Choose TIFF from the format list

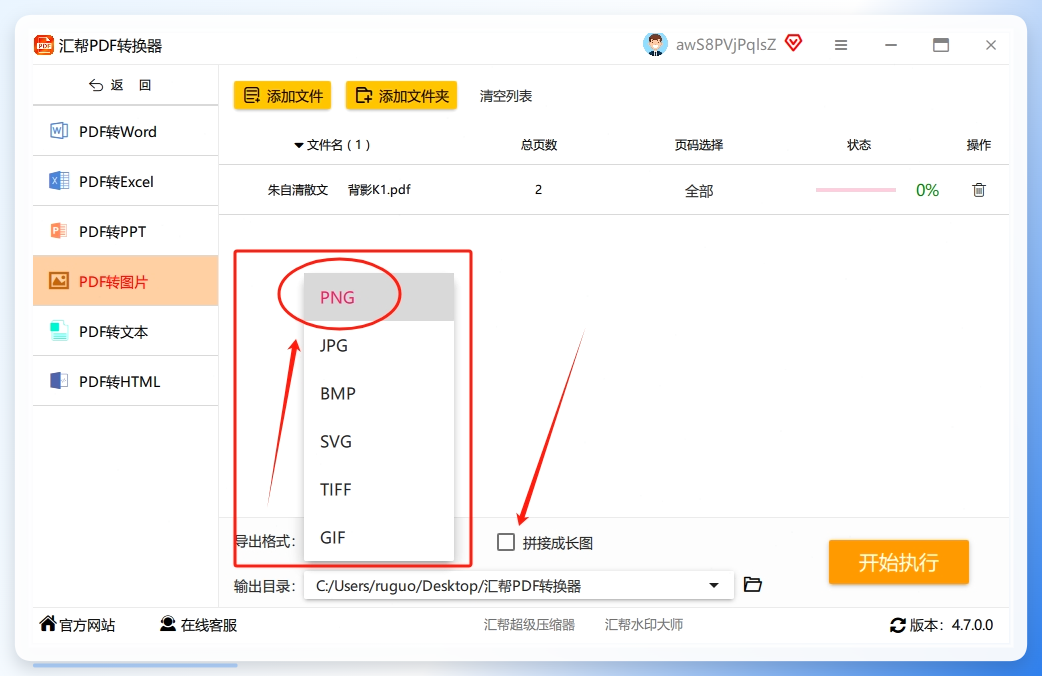coord(379,489)
